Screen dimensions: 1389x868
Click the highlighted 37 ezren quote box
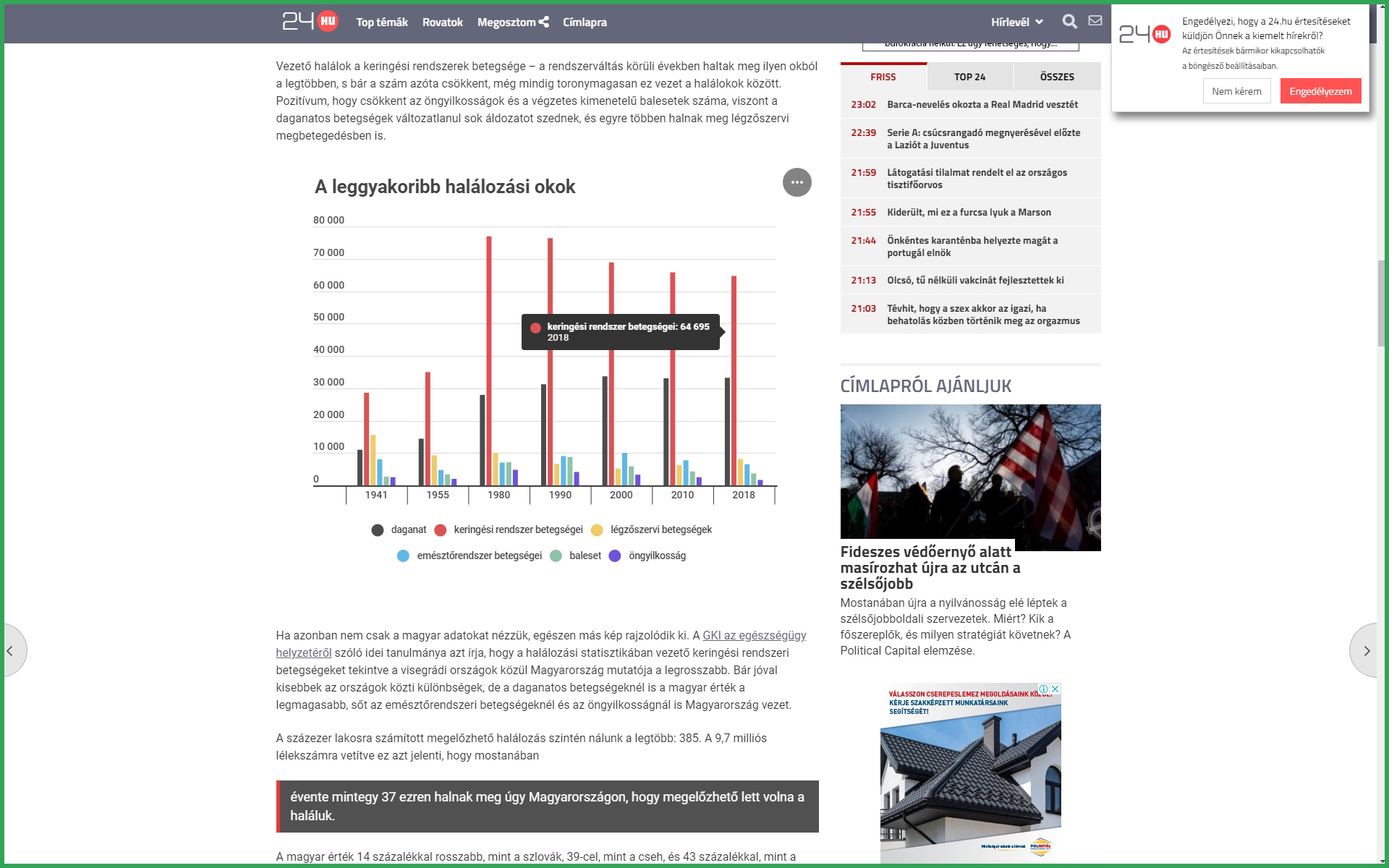tap(547, 806)
